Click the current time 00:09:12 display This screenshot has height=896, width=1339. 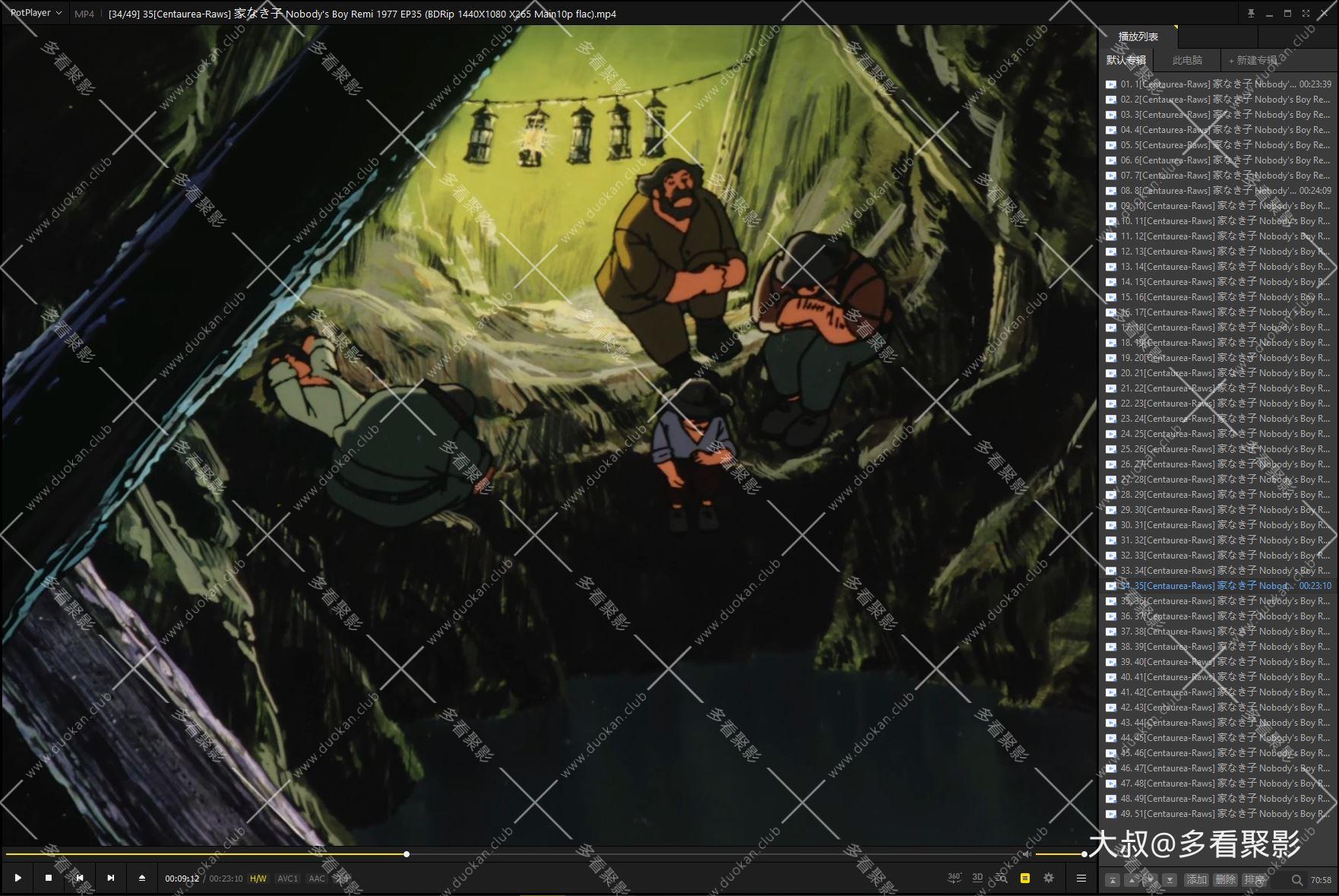click(x=182, y=879)
